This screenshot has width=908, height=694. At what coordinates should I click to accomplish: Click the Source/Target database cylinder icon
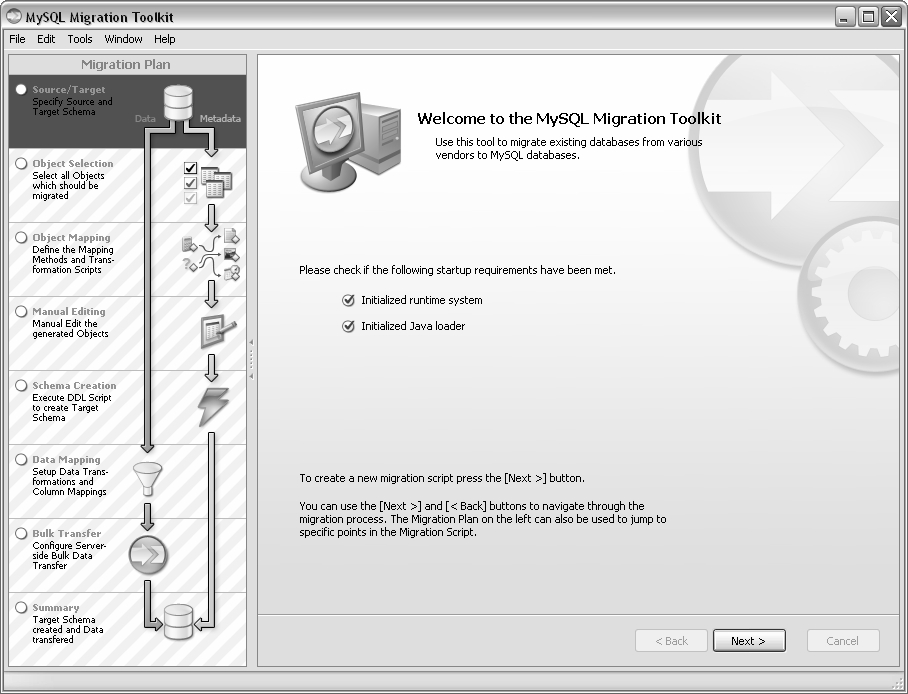tap(178, 101)
